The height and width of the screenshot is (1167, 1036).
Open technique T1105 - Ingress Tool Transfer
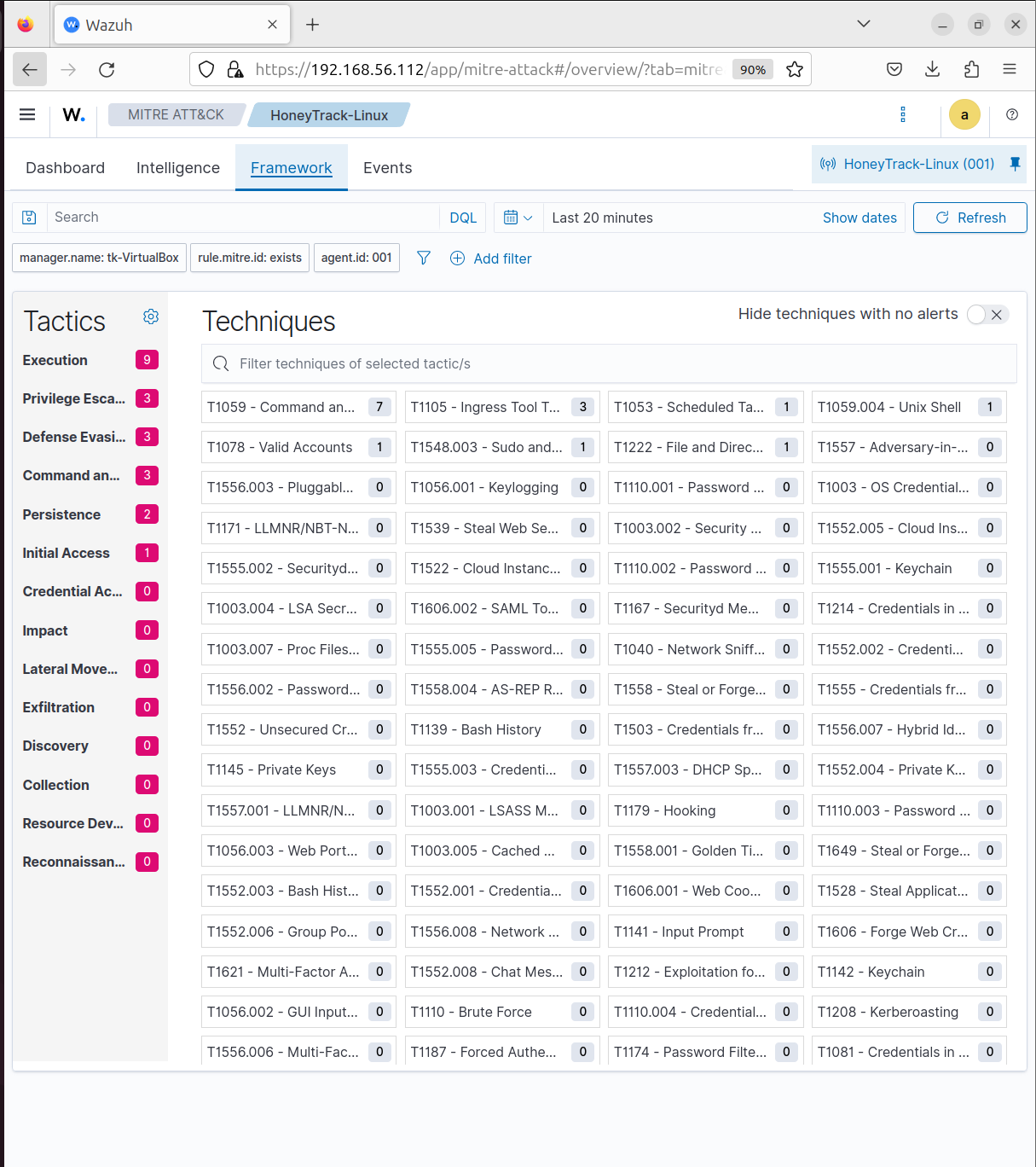point(502,407)
